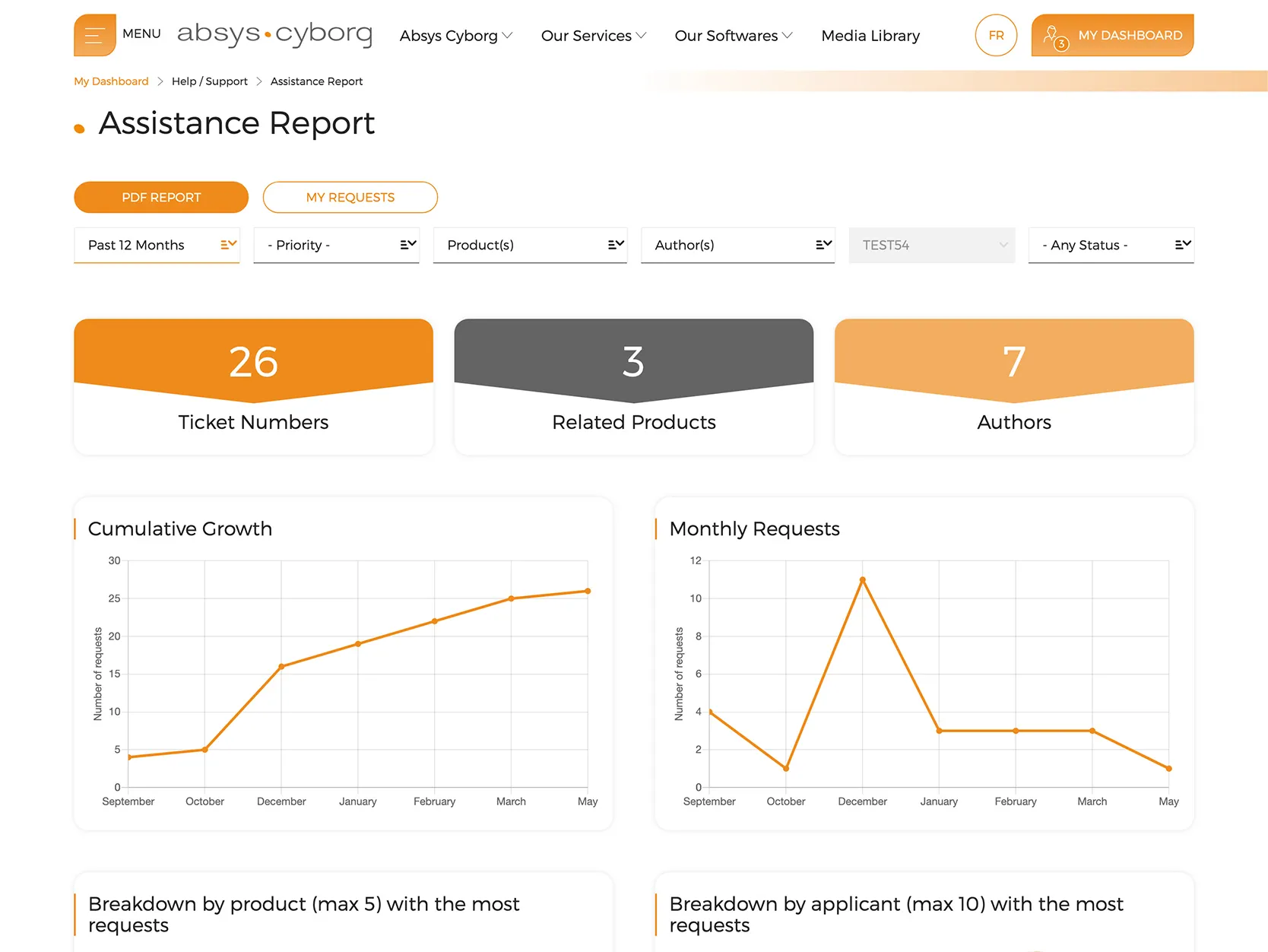Image resolution: width=1268 pixels, height=952 pixels.
Task: Click the MENU label text
Action: coord(141,34)
